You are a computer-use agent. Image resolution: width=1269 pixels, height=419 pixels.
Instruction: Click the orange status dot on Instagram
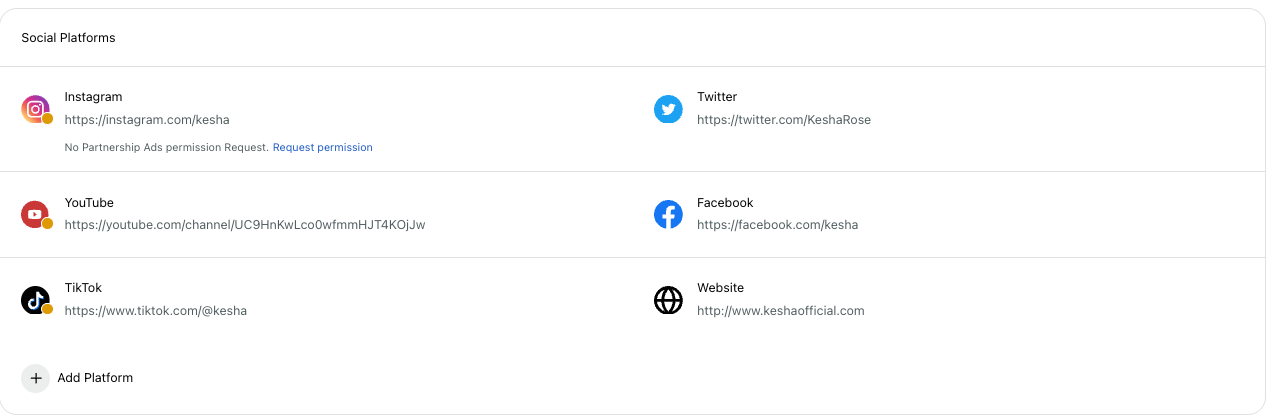click(47, 119)
